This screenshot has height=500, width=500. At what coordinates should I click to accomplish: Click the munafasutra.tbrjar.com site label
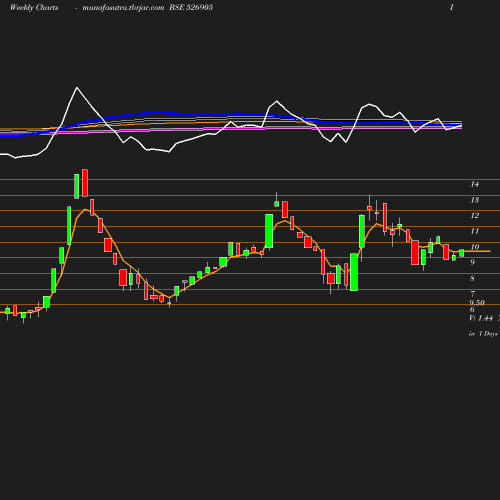click(x=123, y=8)
